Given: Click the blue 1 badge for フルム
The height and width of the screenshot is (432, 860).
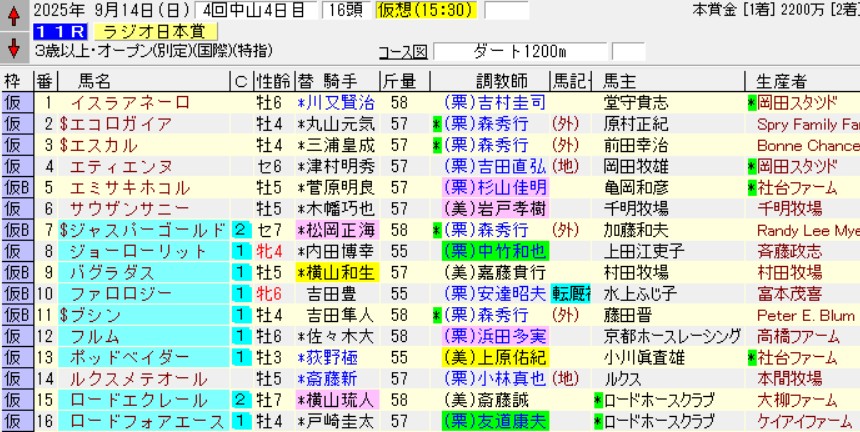Looking at the screenshot, I should click(x=240, y=336).
